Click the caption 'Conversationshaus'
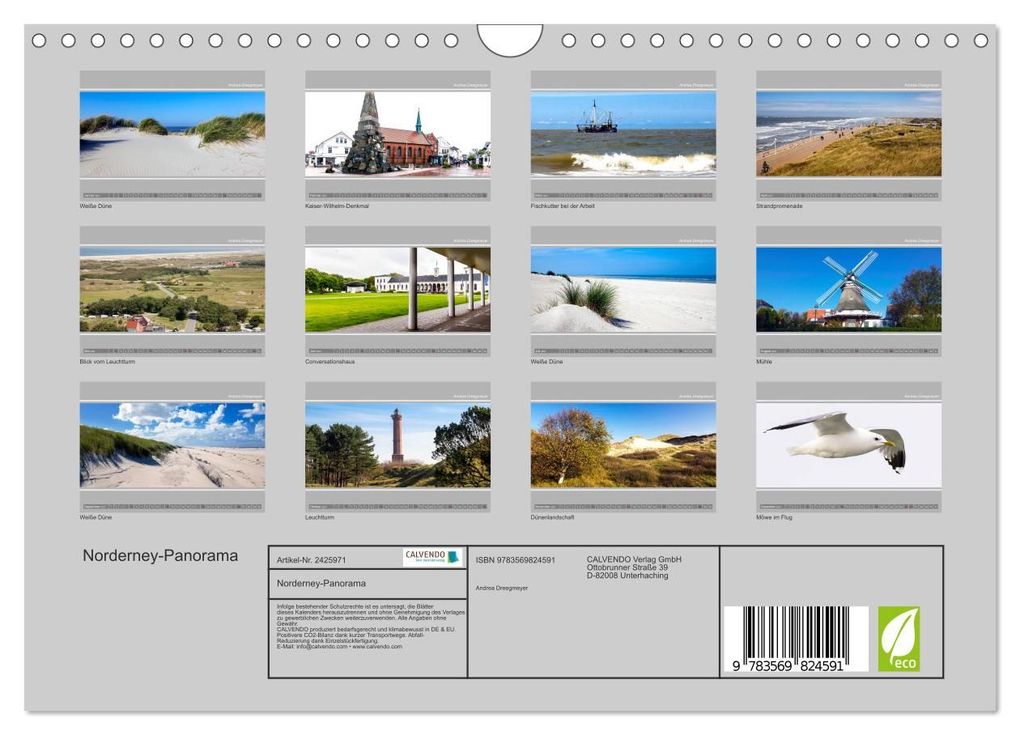 330,362
